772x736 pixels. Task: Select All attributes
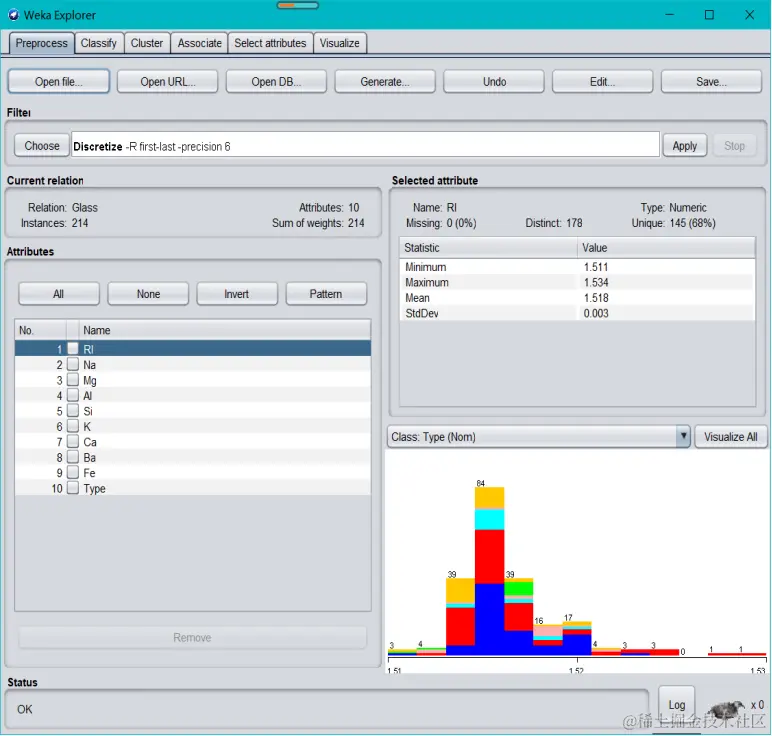(59, 294)
